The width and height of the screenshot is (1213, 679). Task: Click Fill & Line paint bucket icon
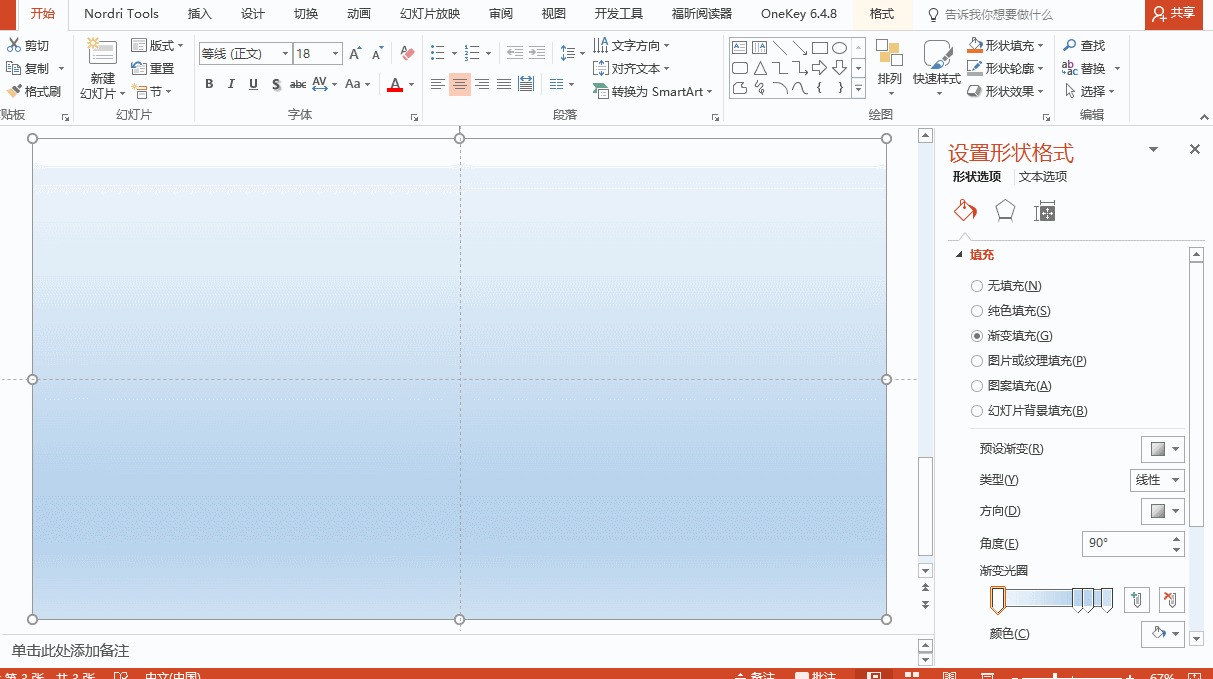tap(965, 210)
